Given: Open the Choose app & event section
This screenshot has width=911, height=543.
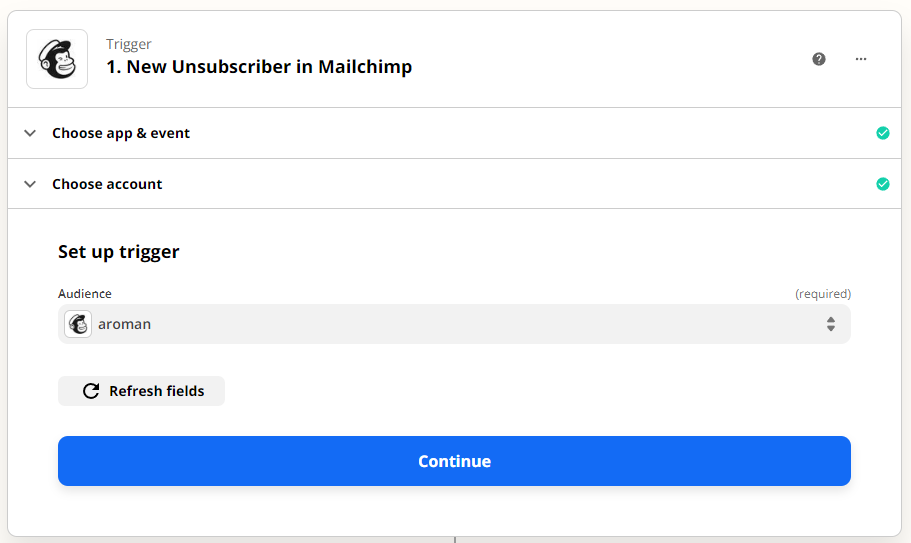Looking at the screenshot, I should pyautogui.click(x=454, y=133).
